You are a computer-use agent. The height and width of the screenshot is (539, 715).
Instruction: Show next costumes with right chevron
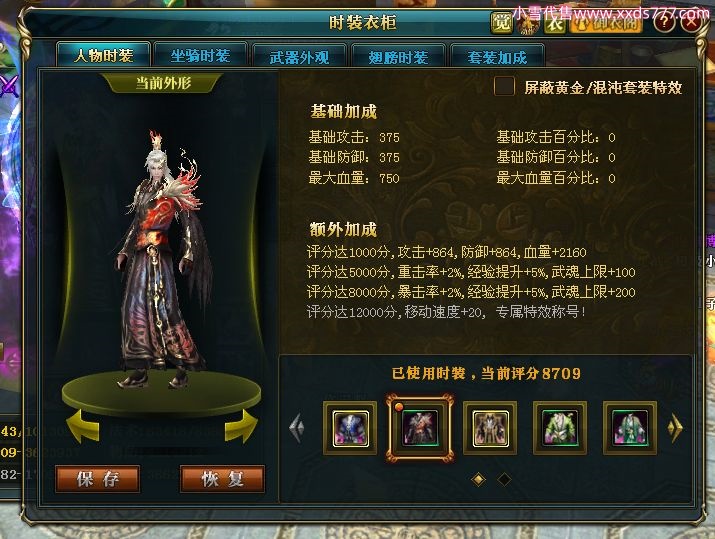coord(675,428)
